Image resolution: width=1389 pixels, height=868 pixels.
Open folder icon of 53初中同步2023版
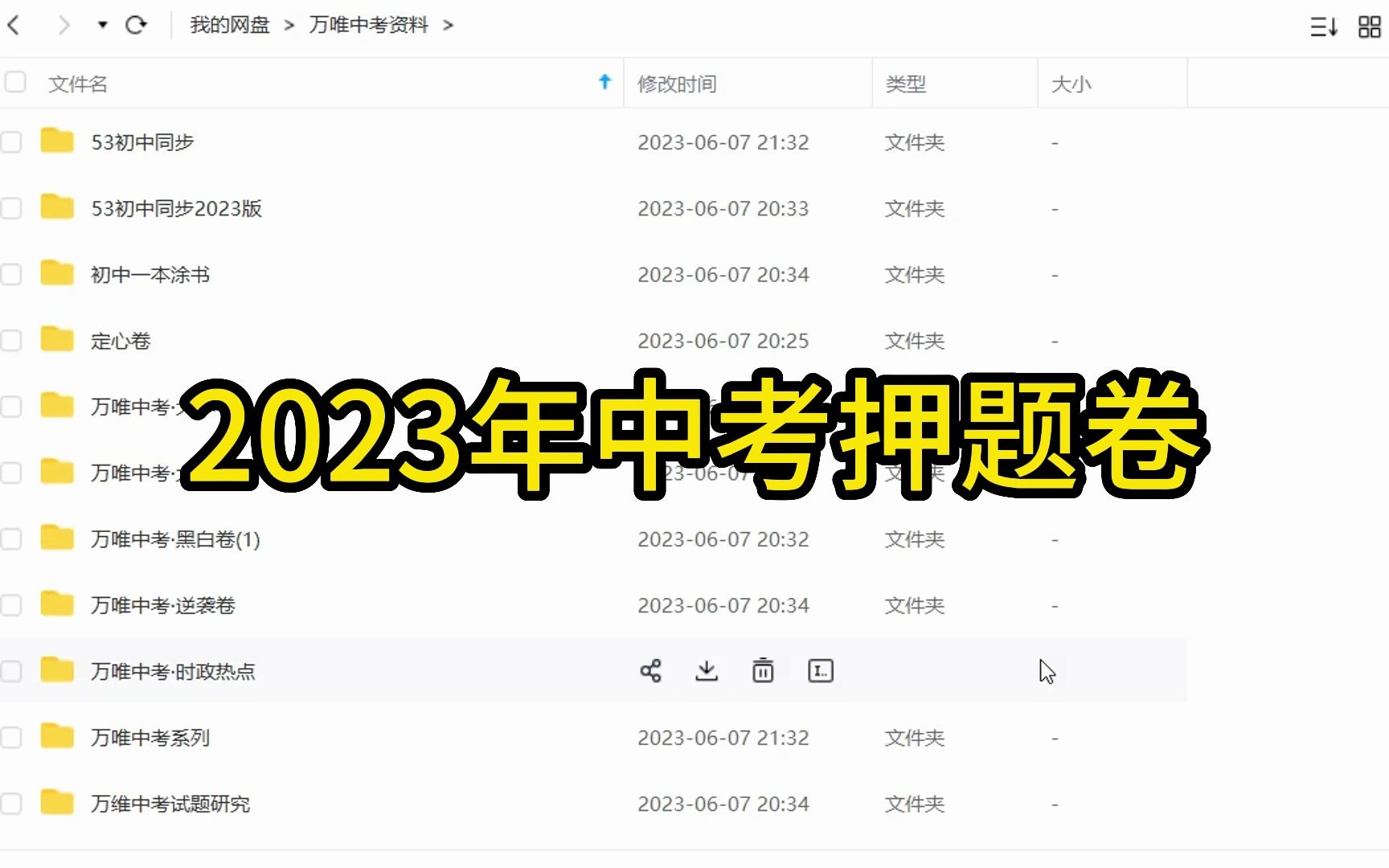(x=57, y=207)
